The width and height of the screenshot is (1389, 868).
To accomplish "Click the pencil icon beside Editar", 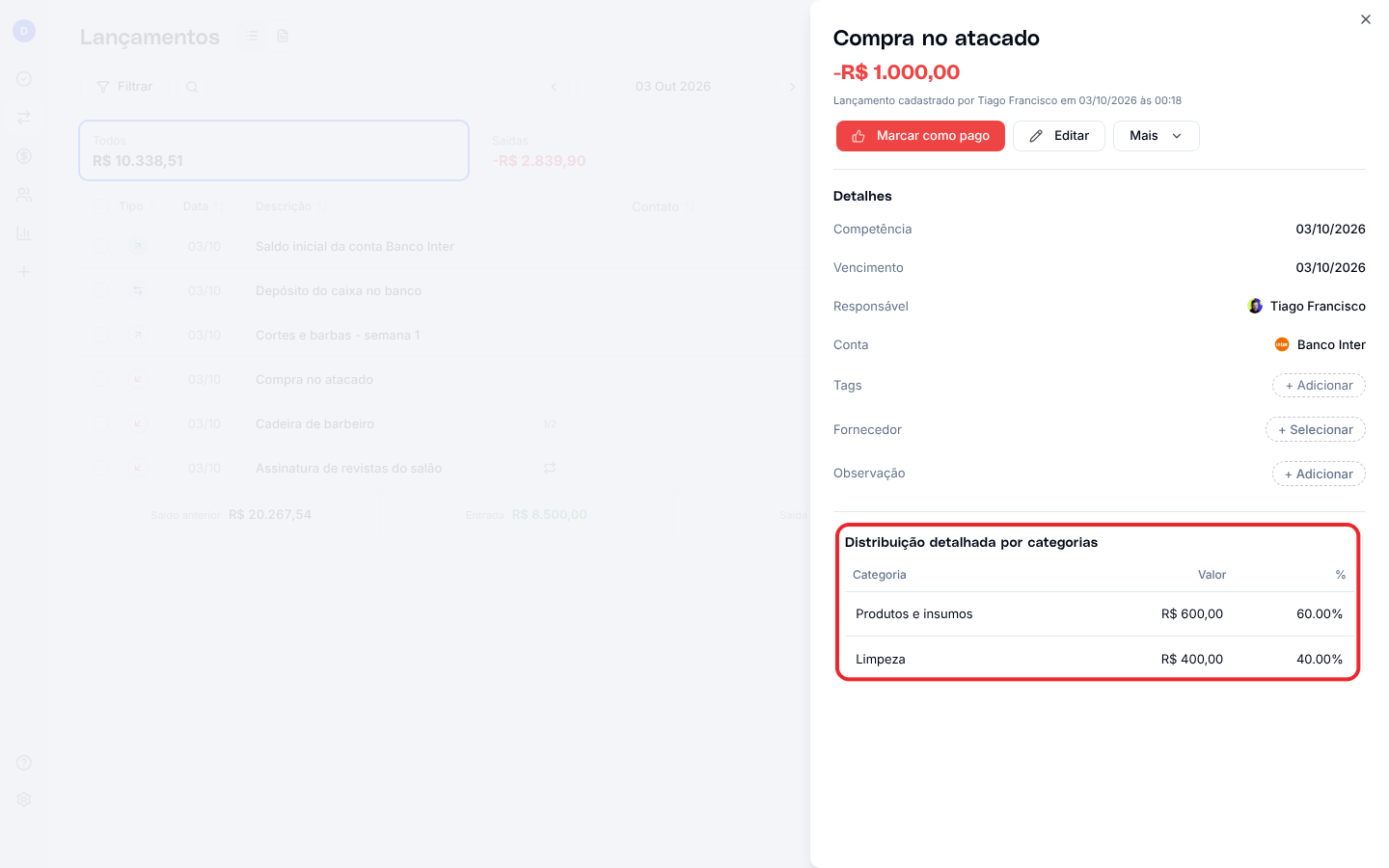I will coord(1036,136).
